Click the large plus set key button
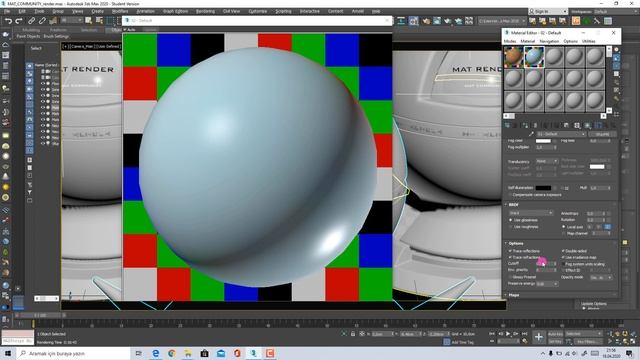The width and height of the screenshot is (640, 360). click(539, 337)
